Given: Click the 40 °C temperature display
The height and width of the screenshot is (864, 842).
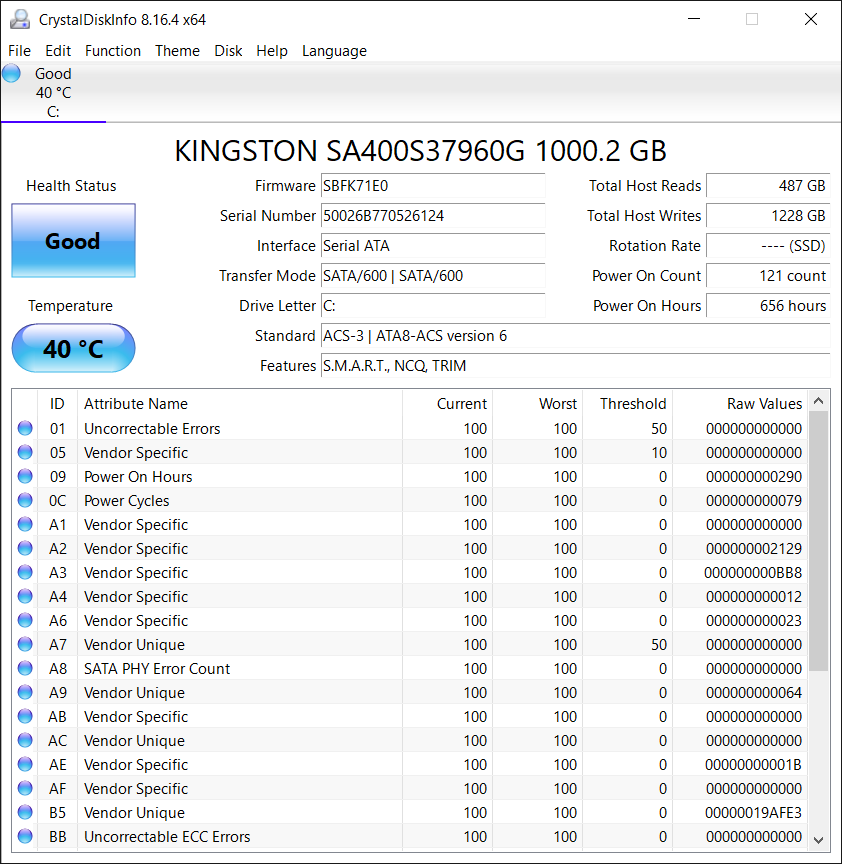Looking at the screenshot, I should pyautogui.click(x=73, y=348).
